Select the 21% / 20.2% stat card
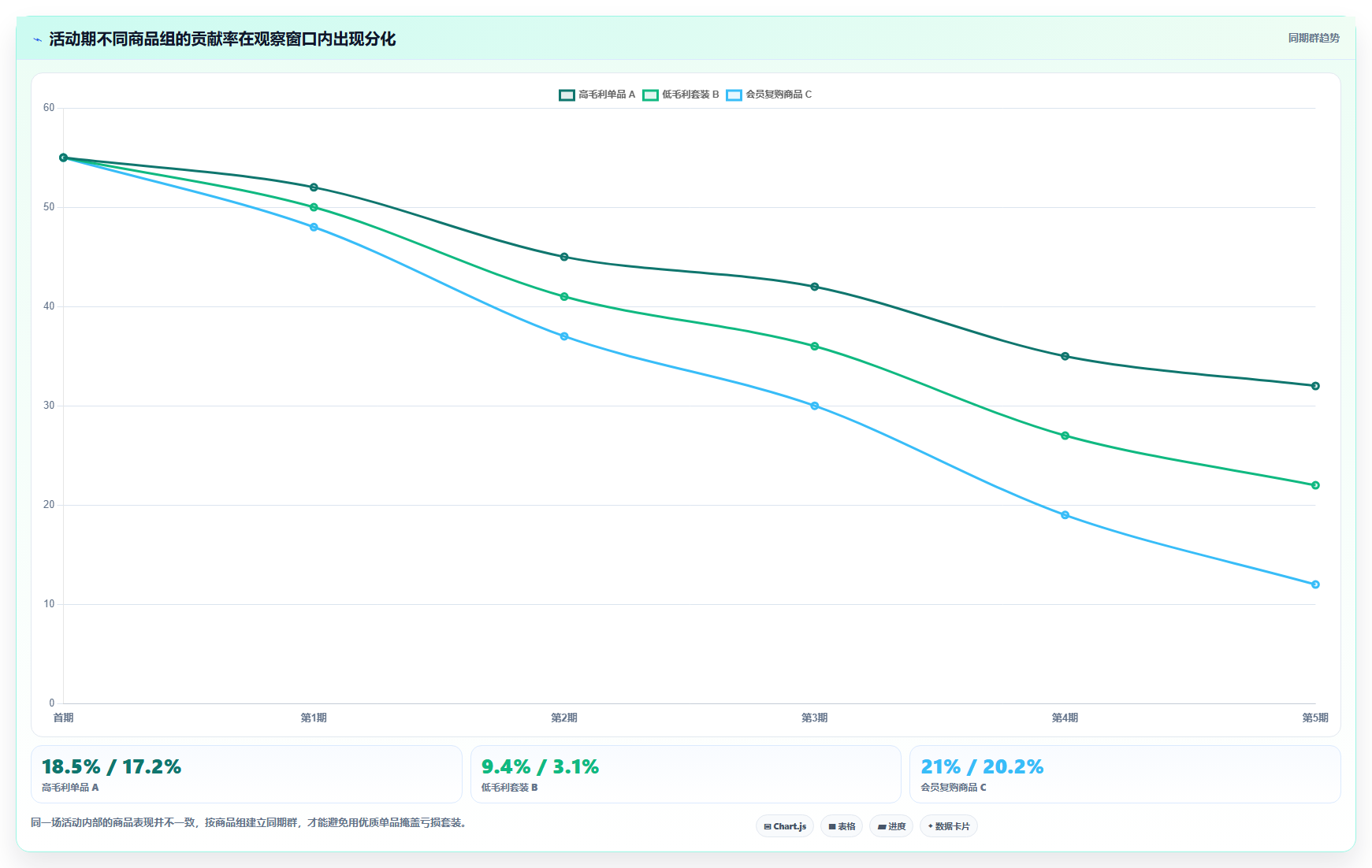Viewport: 1372px width, 868px height. pyautogui.click(x=1125, y=774)
